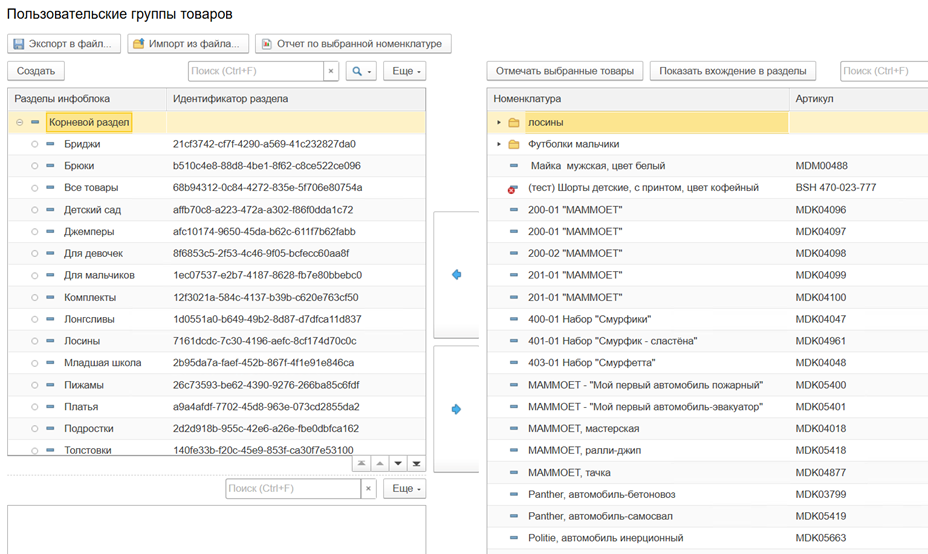Click the Создать button

(36, 71)
